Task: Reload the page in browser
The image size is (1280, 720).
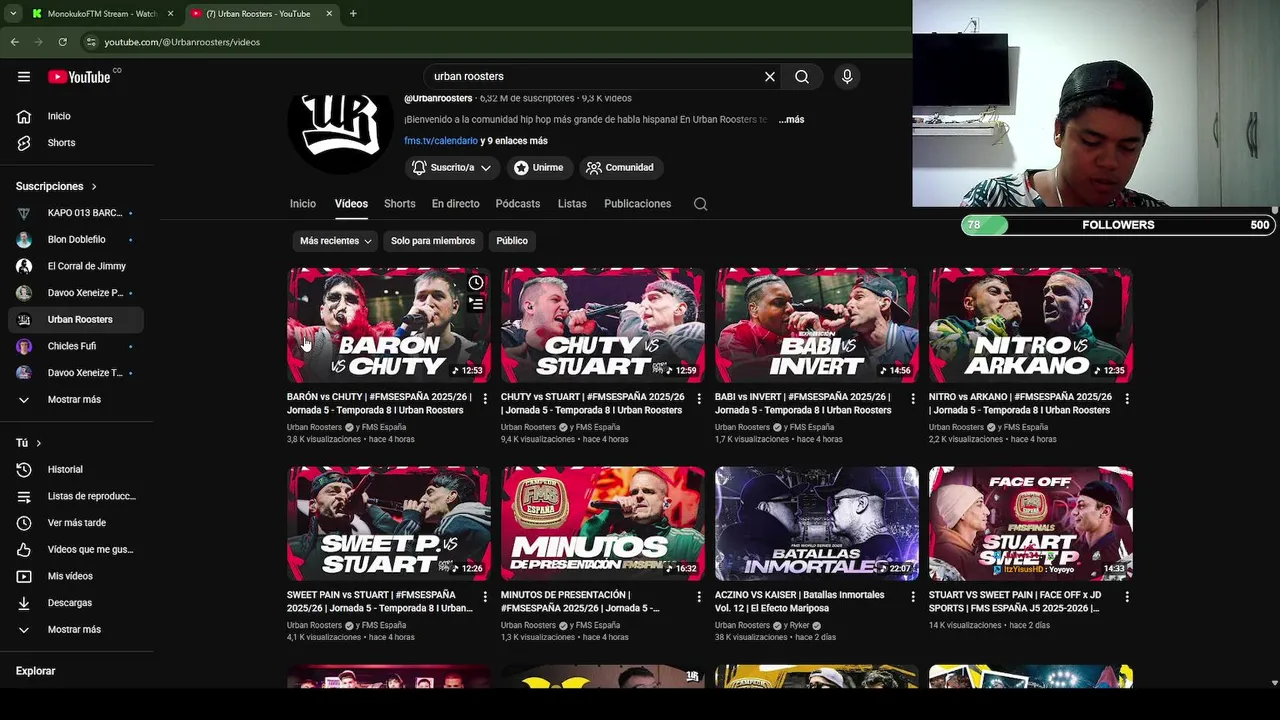Action: click(x=62, y=42)
